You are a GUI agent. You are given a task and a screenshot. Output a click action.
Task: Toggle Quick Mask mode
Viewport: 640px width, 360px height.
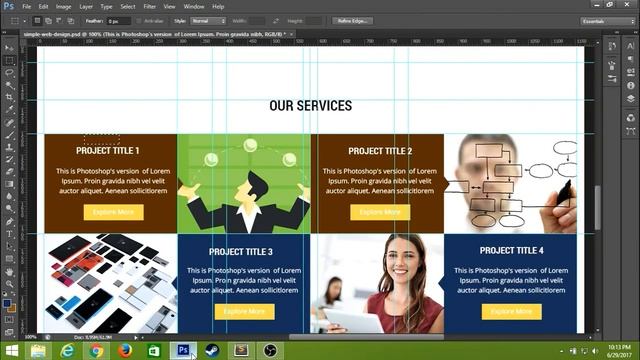click(x=9, y=320)
